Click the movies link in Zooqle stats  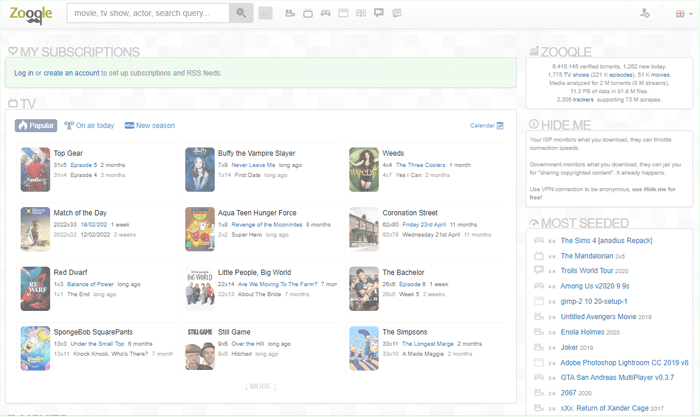coord(661,75)
